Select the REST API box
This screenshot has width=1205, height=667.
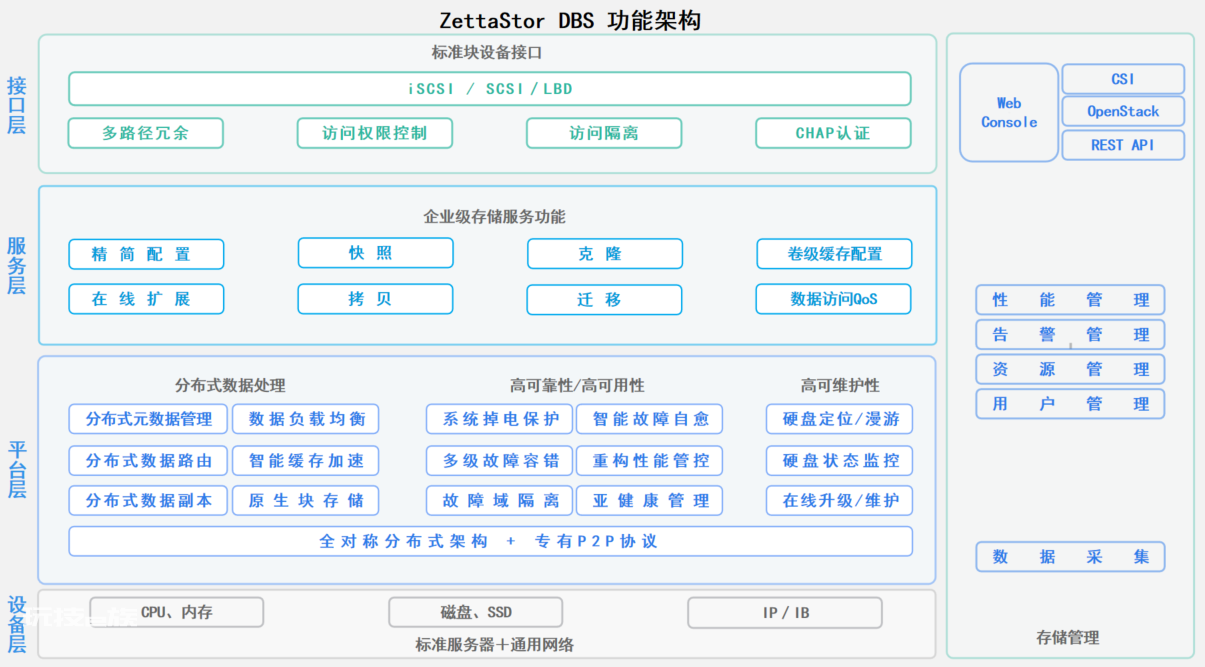[x=1123, y=145]
